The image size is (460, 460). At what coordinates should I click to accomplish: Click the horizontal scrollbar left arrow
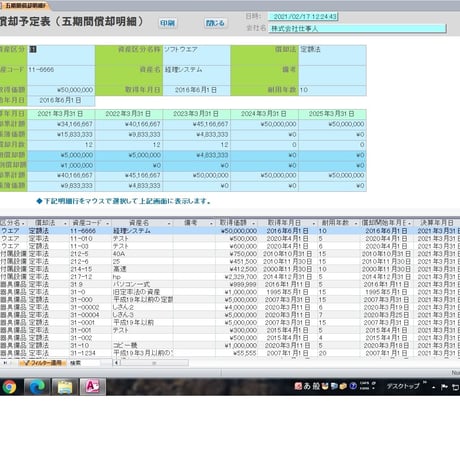116,363
